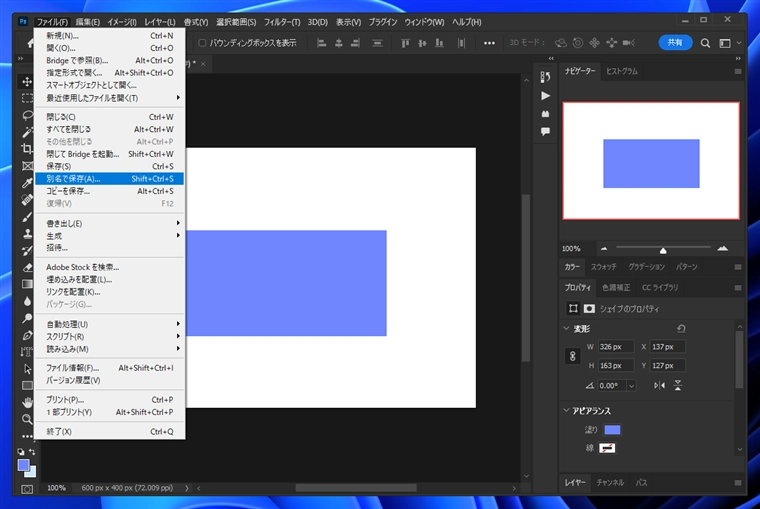Click align top edges icon
The width and height of the screenshot is (760, 509).
[405, 43]
